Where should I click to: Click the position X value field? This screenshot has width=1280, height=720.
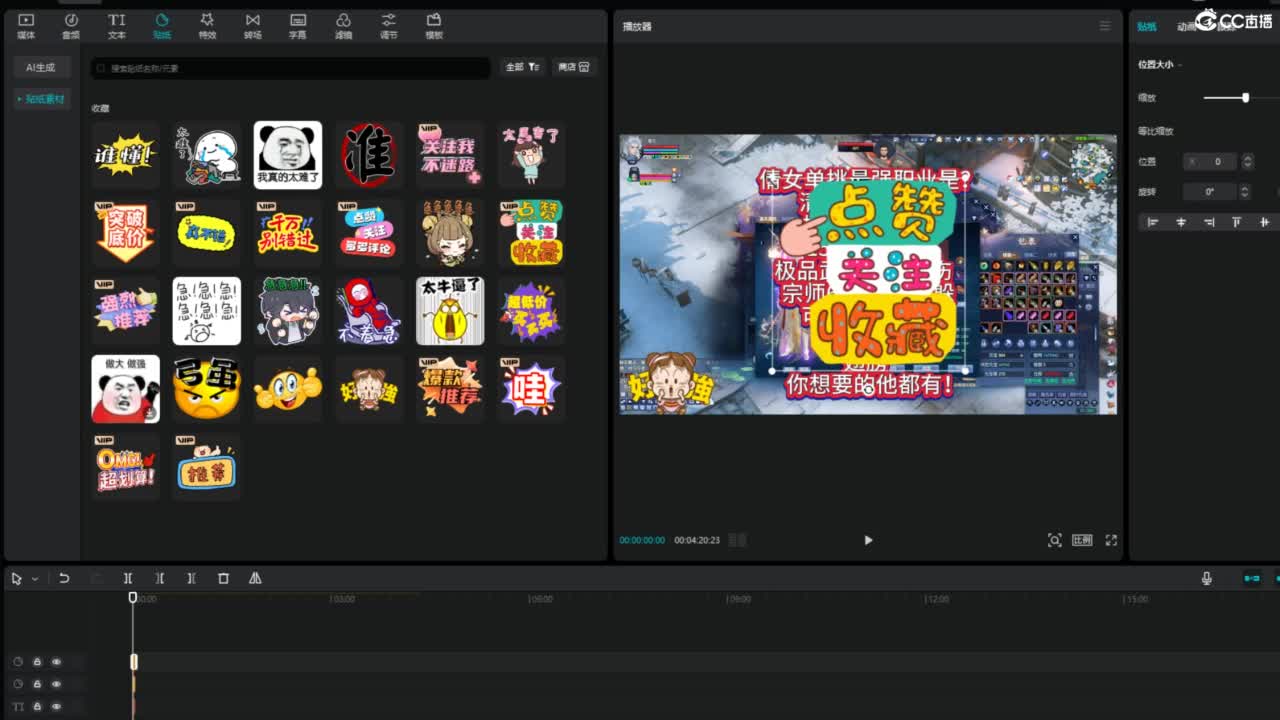click(1211, 161)
